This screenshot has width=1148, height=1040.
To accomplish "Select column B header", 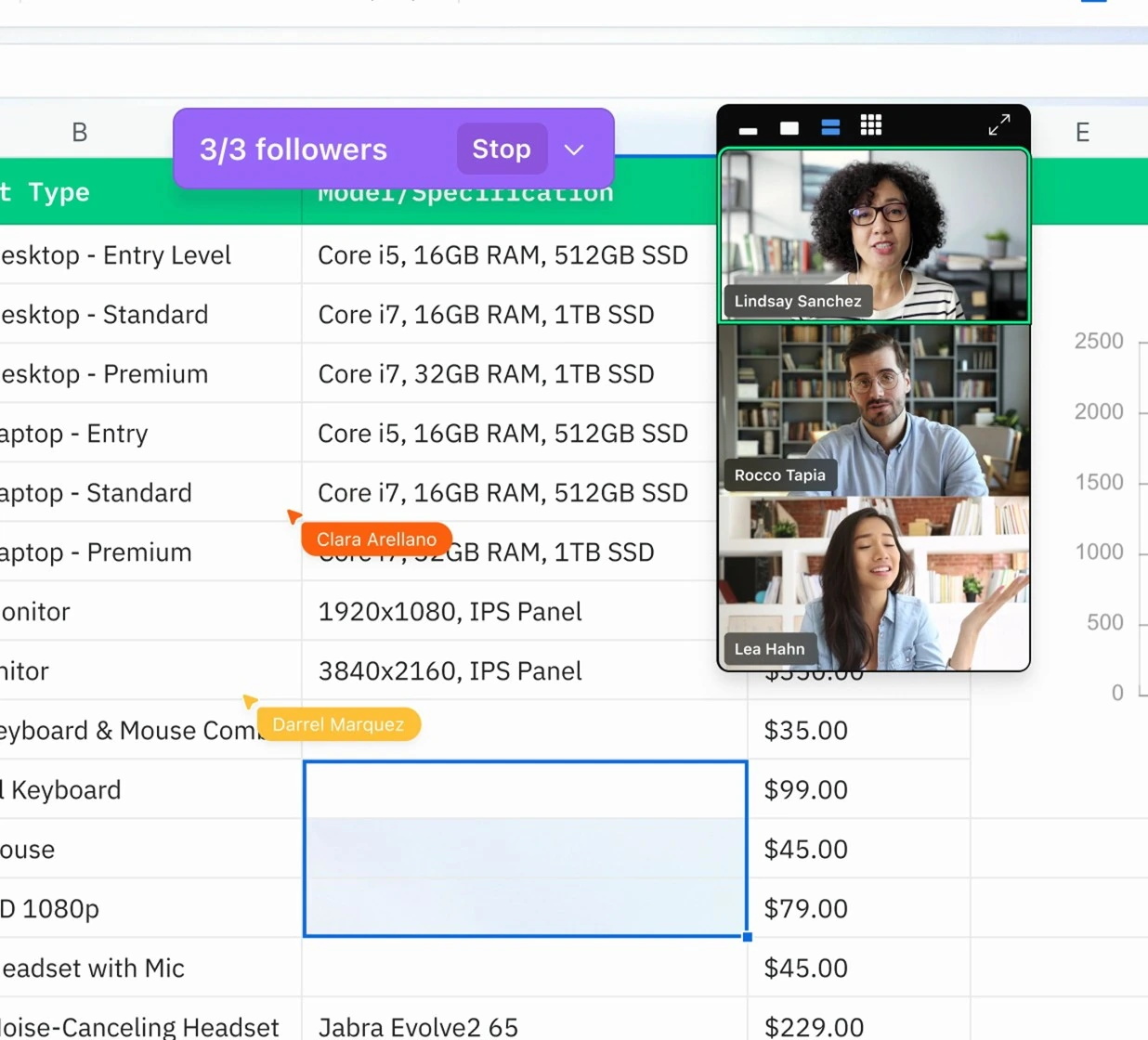I will pyautogui.click(x=80, y=133).
